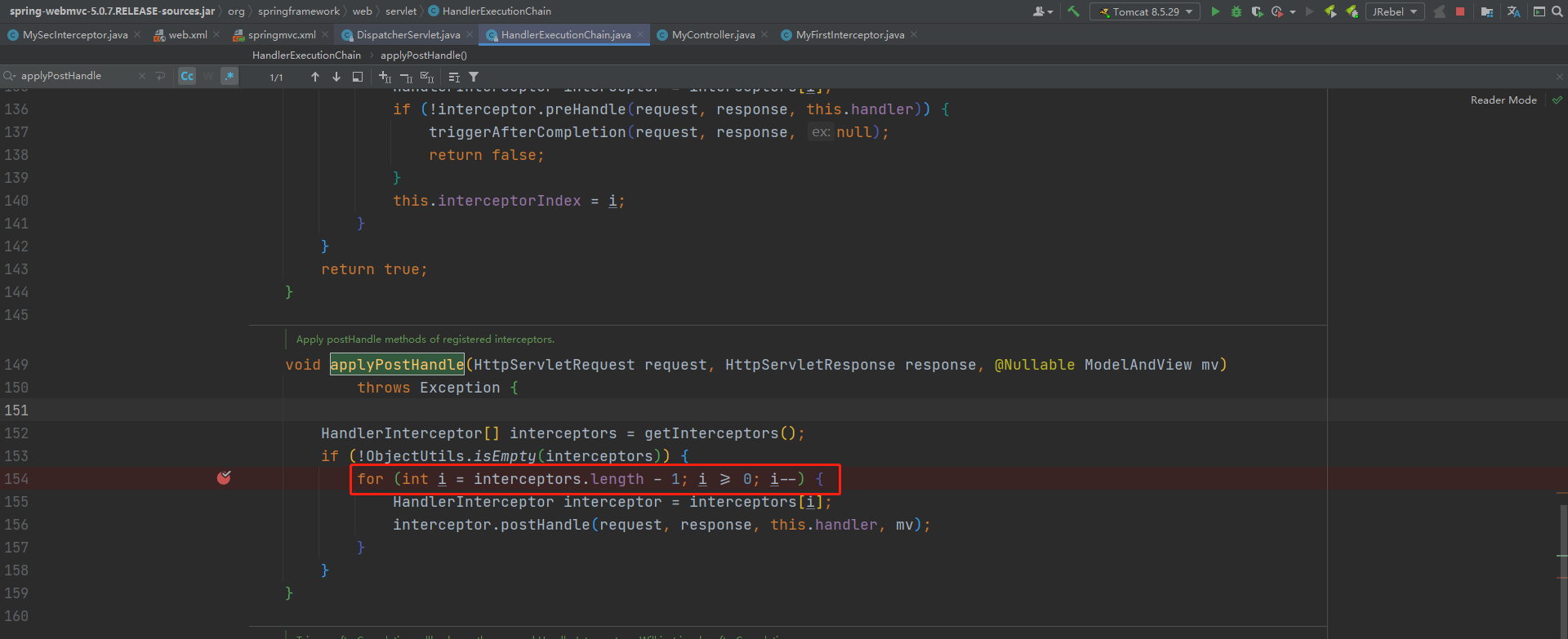Start debugging with the green bug icon
This screenshot has height=639, width=1568.
[x=1236, y=11]
